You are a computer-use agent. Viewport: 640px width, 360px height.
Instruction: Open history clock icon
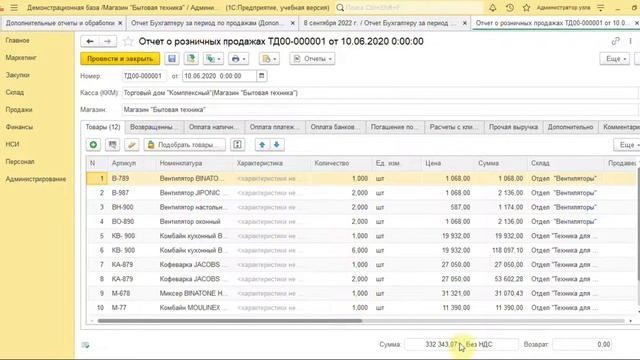pos(509,8)
